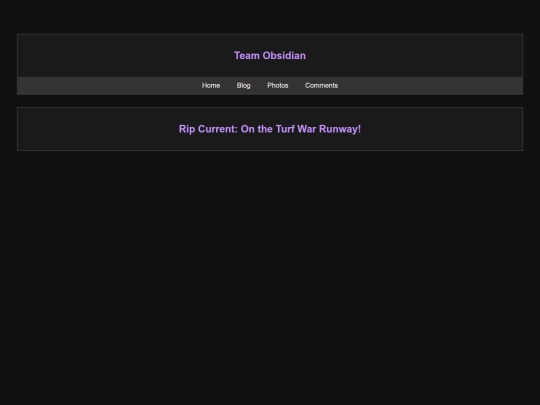Screen dimensions: 540x405
Task: Open the Home navigation link
Action: [x=211, y=85]
